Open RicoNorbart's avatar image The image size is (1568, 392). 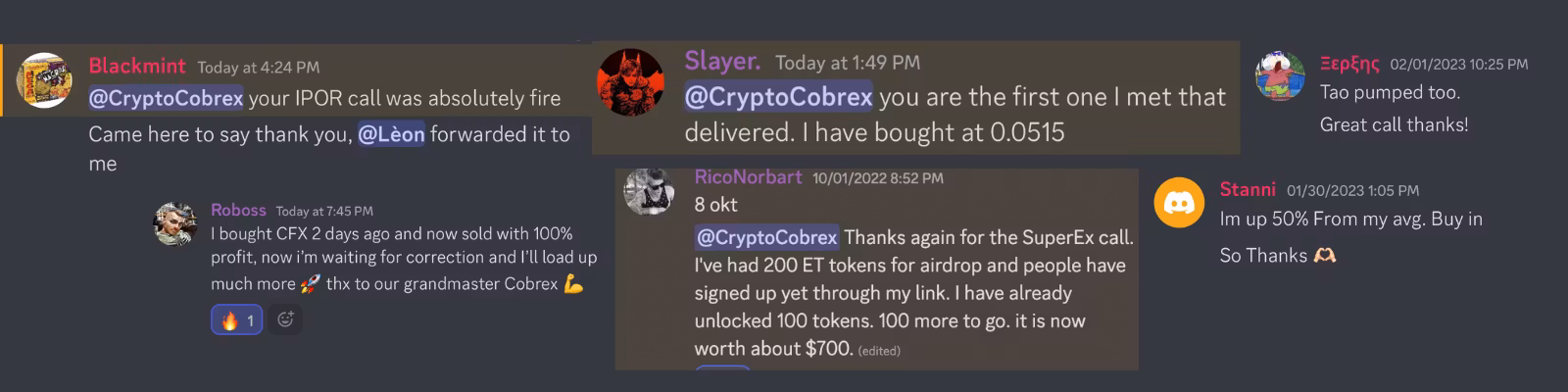tap(648, 190)
